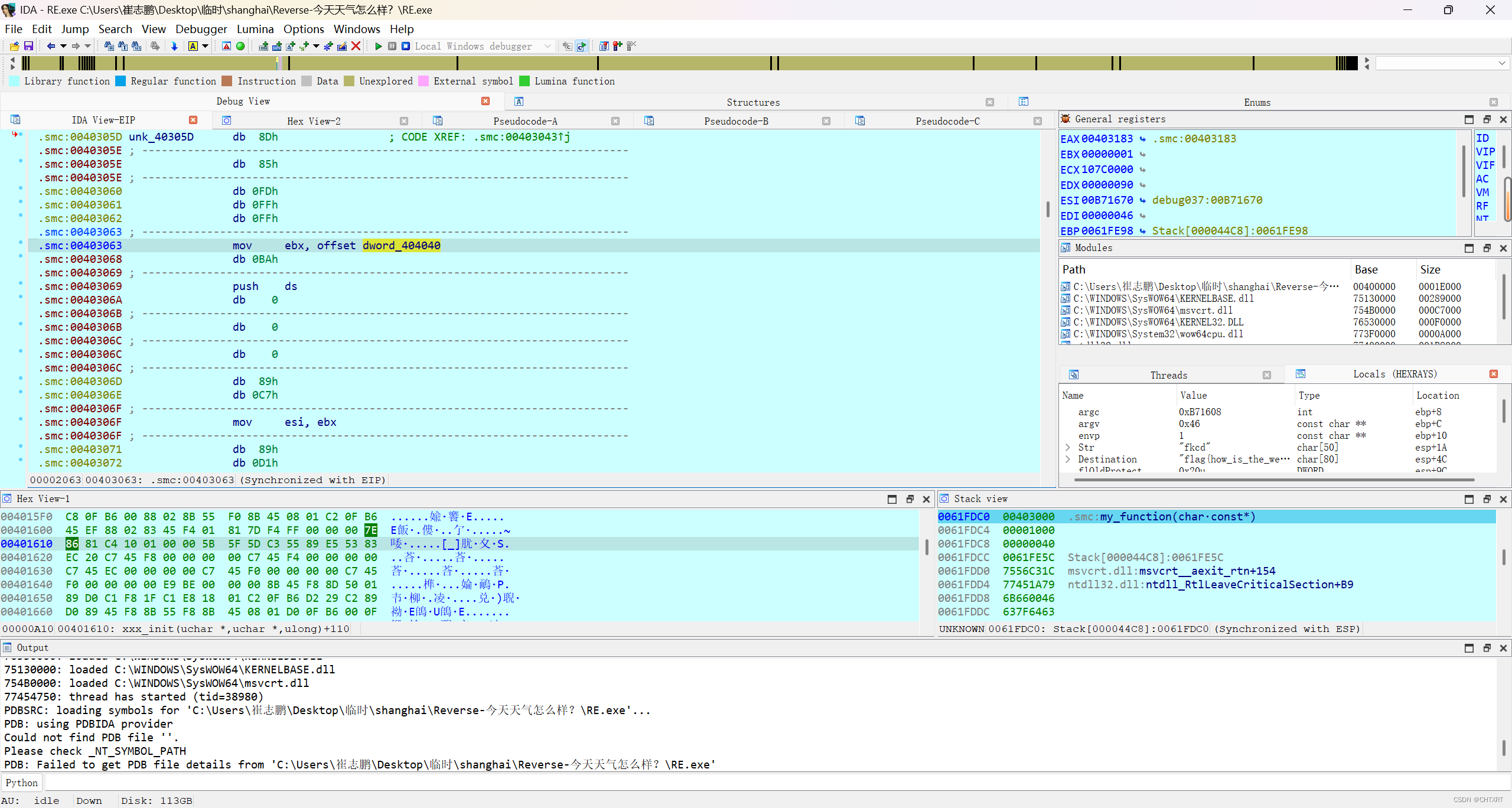Click the breakpoint list window icon
1512x808 pixels.
coord(604,46)
